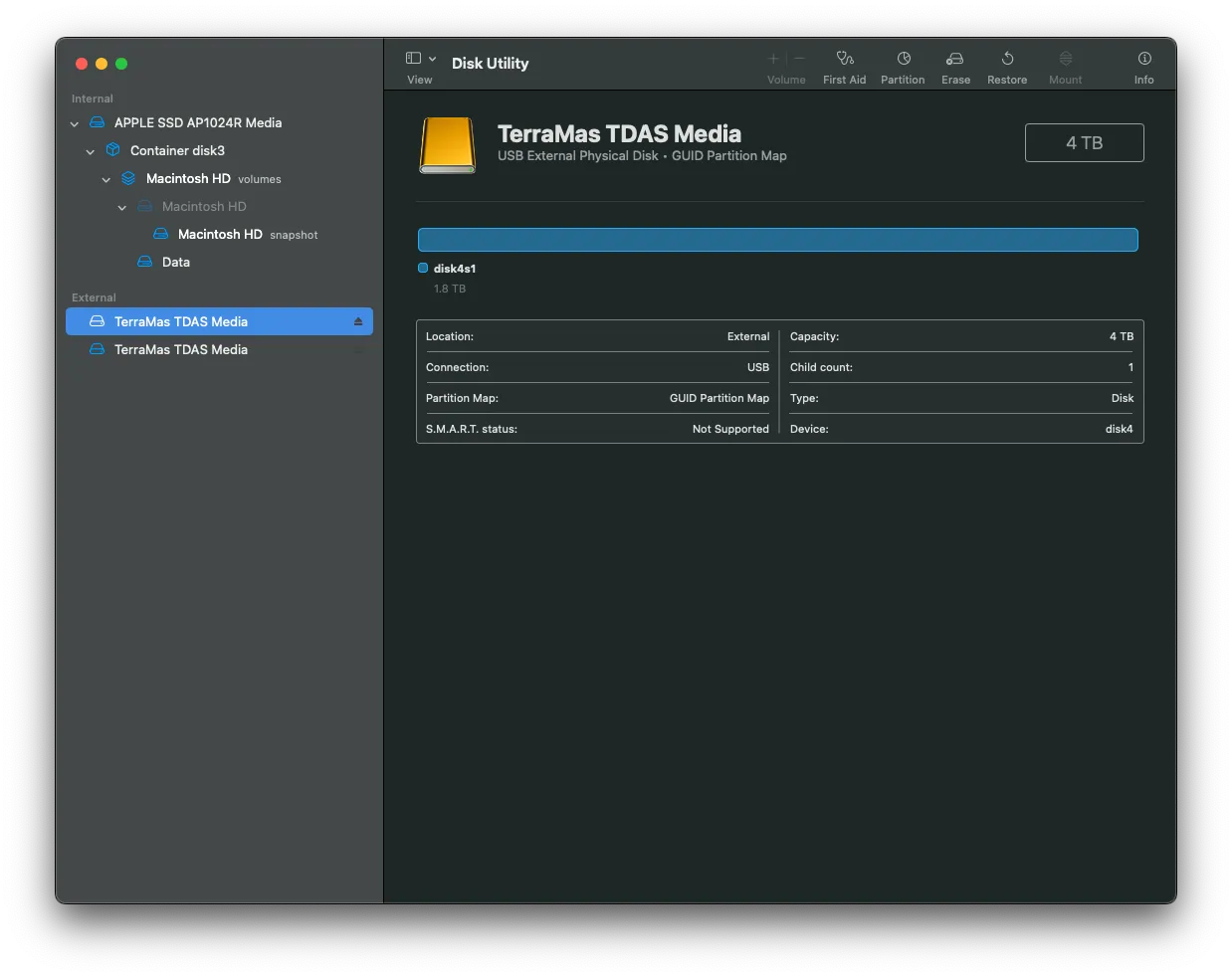Screen dimensions: 1232x977
Task: Select the second TerraMas TDAS Media
Action: pos(180,349)
